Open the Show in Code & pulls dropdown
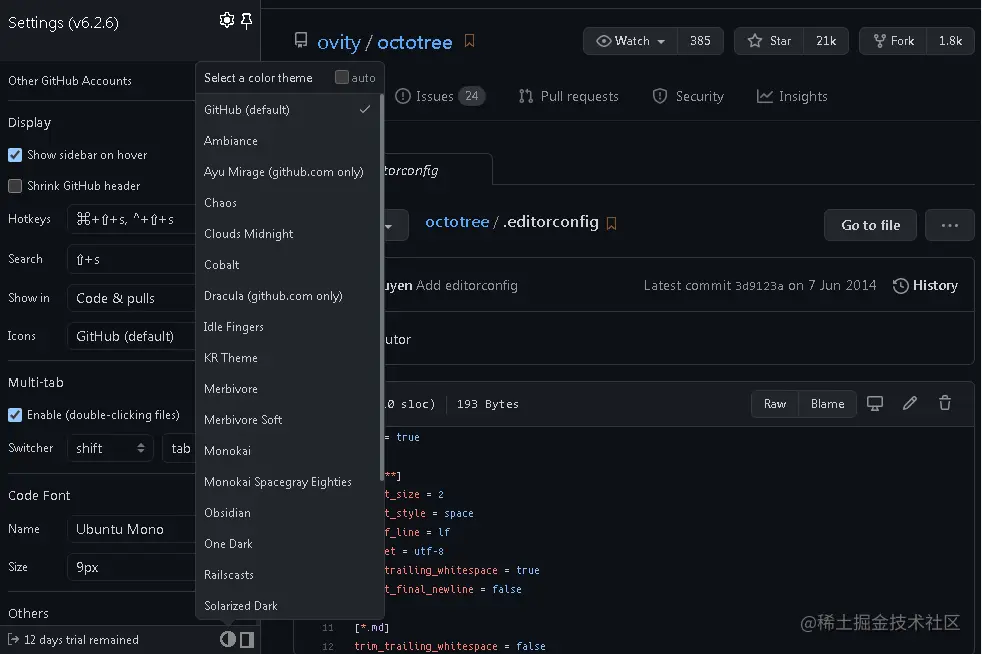982x654 pixels. tap(132, 298)
